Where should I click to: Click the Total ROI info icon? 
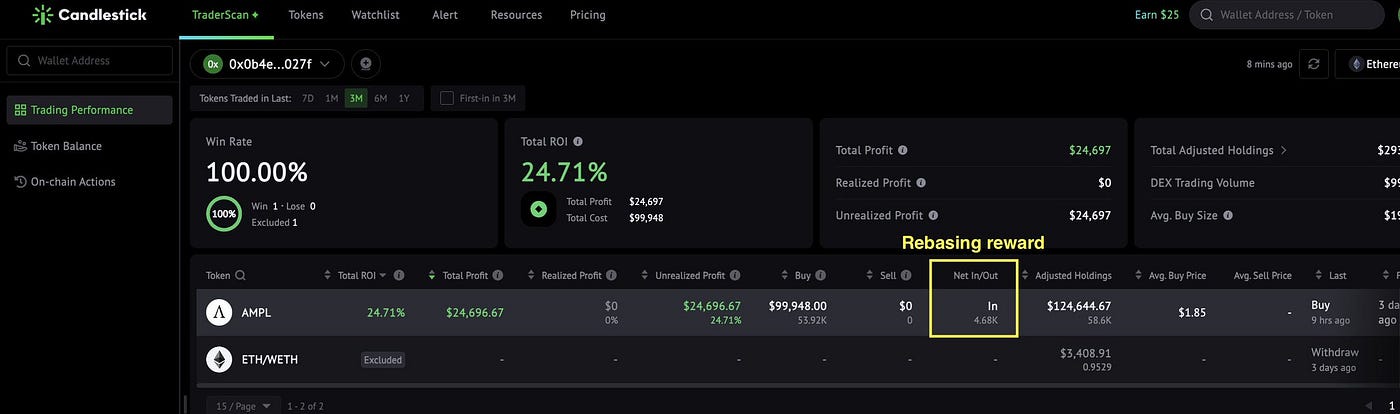[578, 142]
